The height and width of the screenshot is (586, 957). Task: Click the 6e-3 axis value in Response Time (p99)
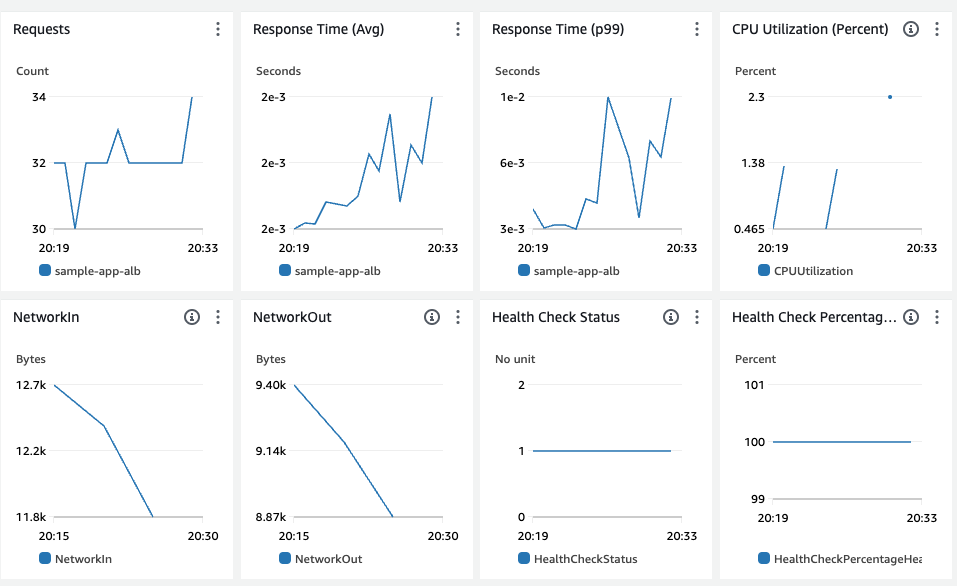[513, 163]
